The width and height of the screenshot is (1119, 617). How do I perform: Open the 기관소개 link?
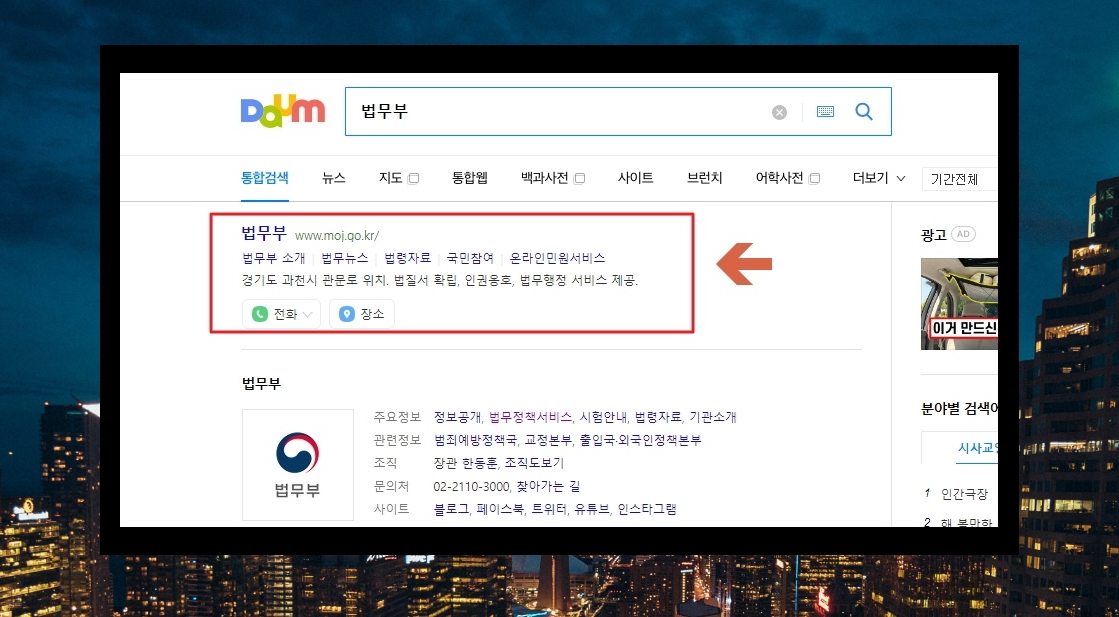pos(712,417)
